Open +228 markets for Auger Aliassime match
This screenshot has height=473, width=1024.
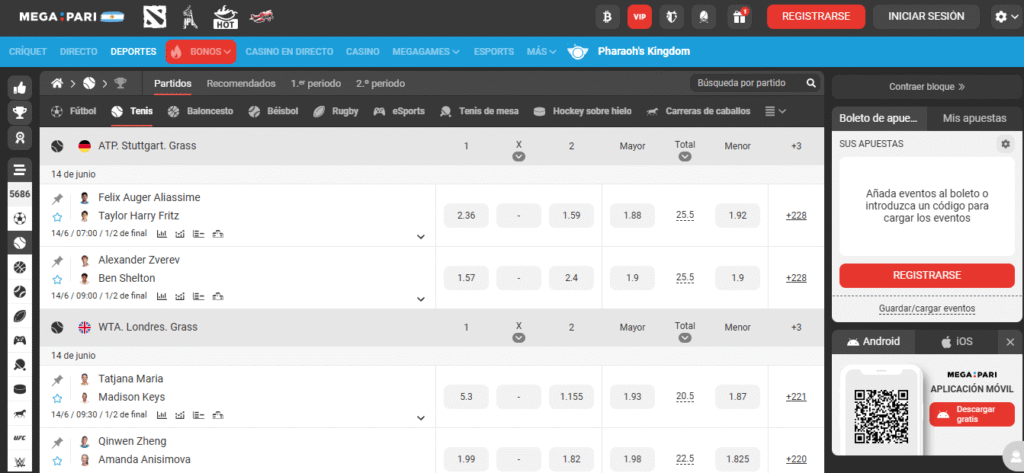[796, 216]
